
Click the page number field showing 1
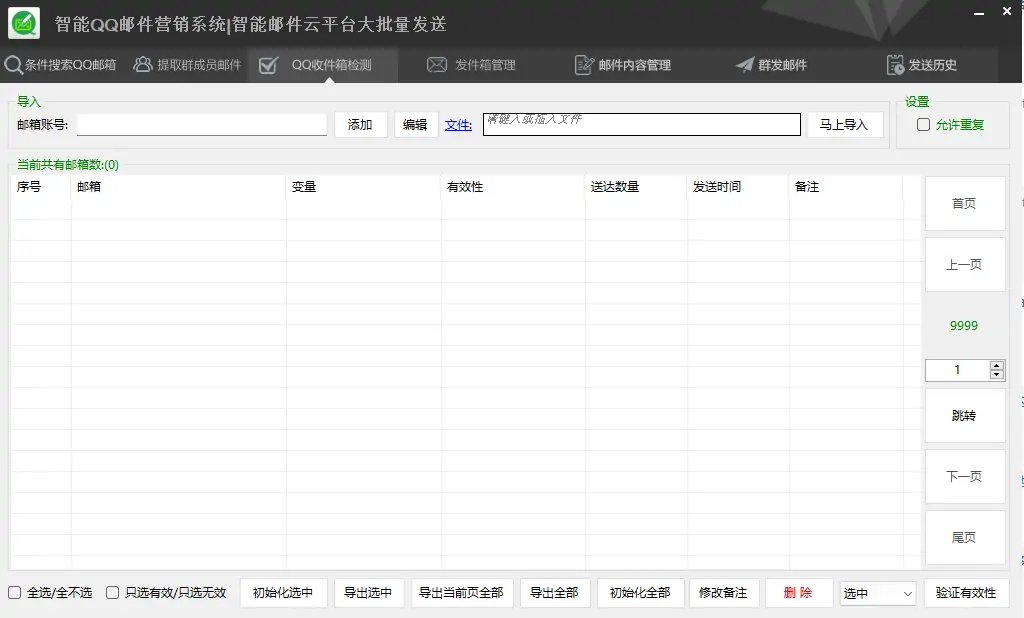[x=957, y=370]
